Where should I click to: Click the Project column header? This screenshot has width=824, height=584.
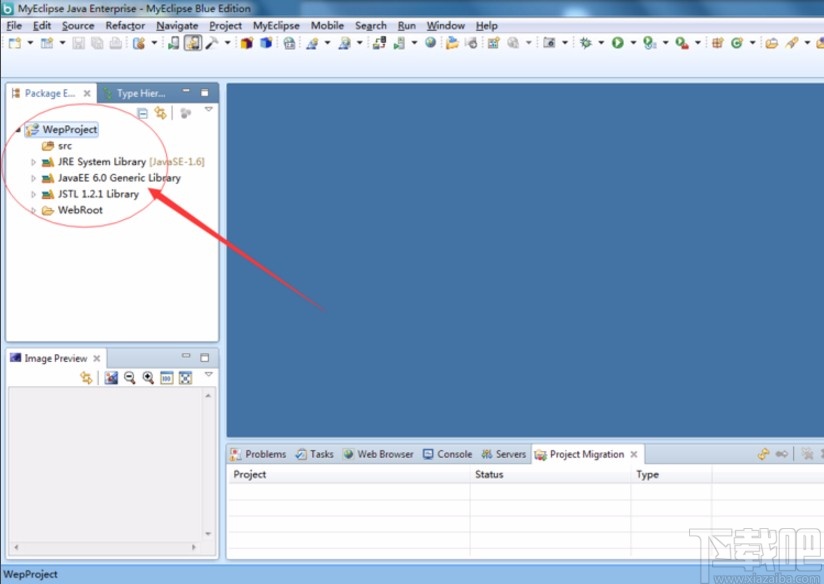[349, 475]
